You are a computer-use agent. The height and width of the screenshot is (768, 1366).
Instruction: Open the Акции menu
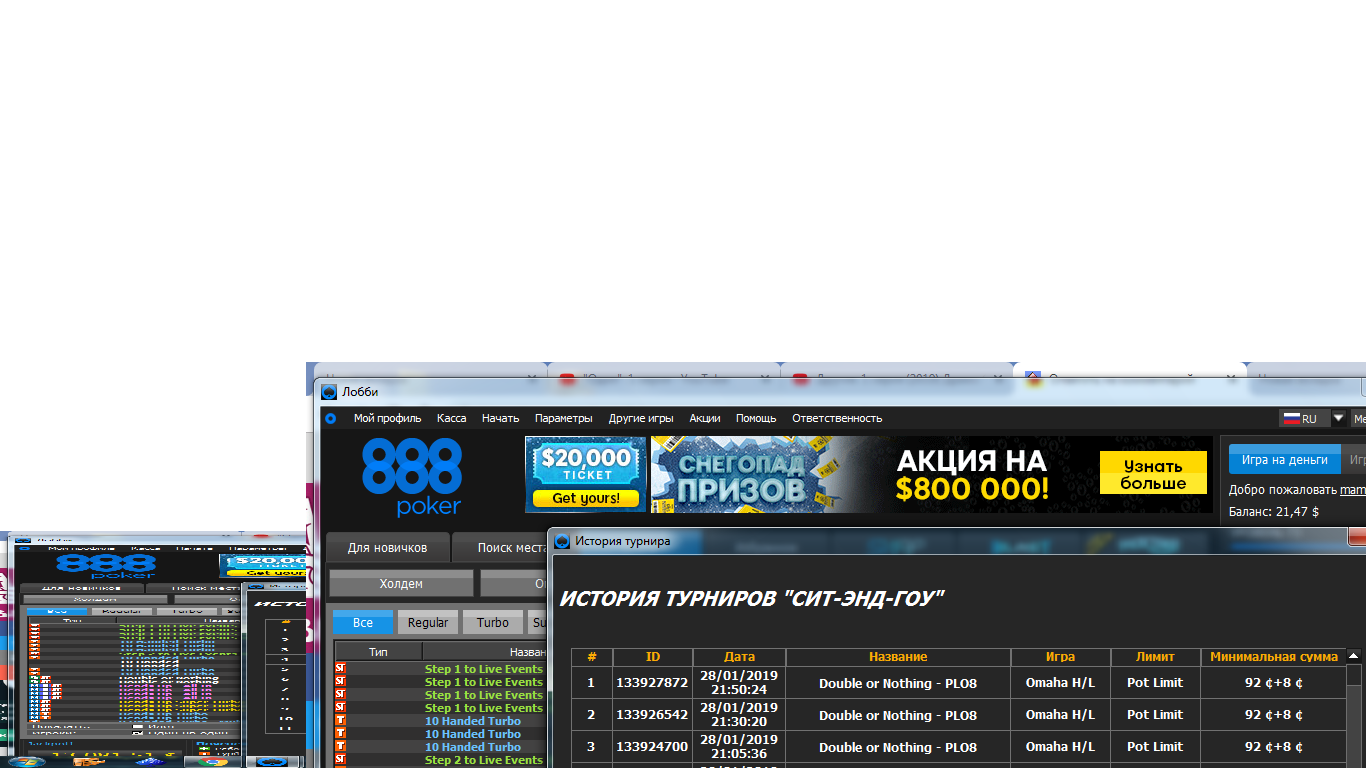(705, 418)
